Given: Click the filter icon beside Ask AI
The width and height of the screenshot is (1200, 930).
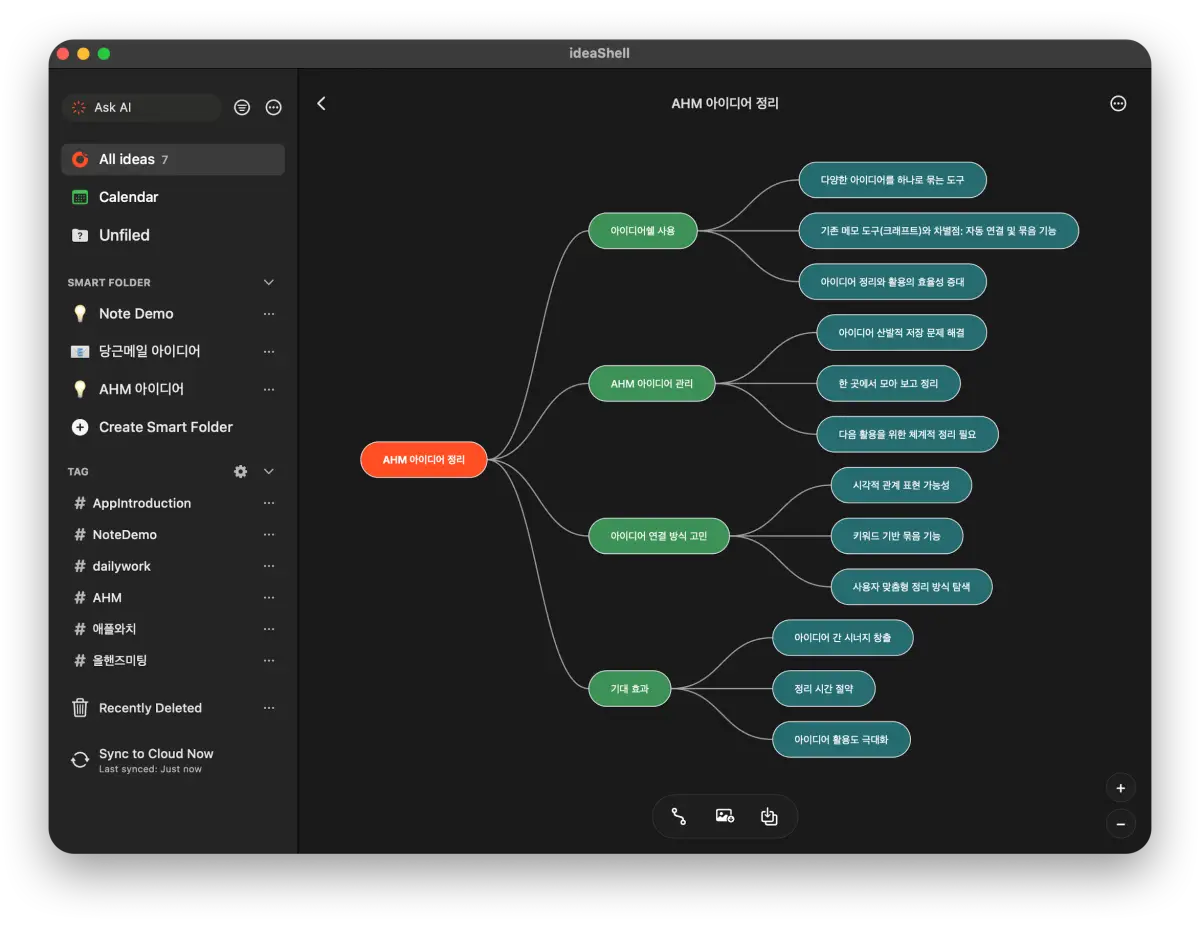Looking at the screenshot, I should [x=242, y=108].
